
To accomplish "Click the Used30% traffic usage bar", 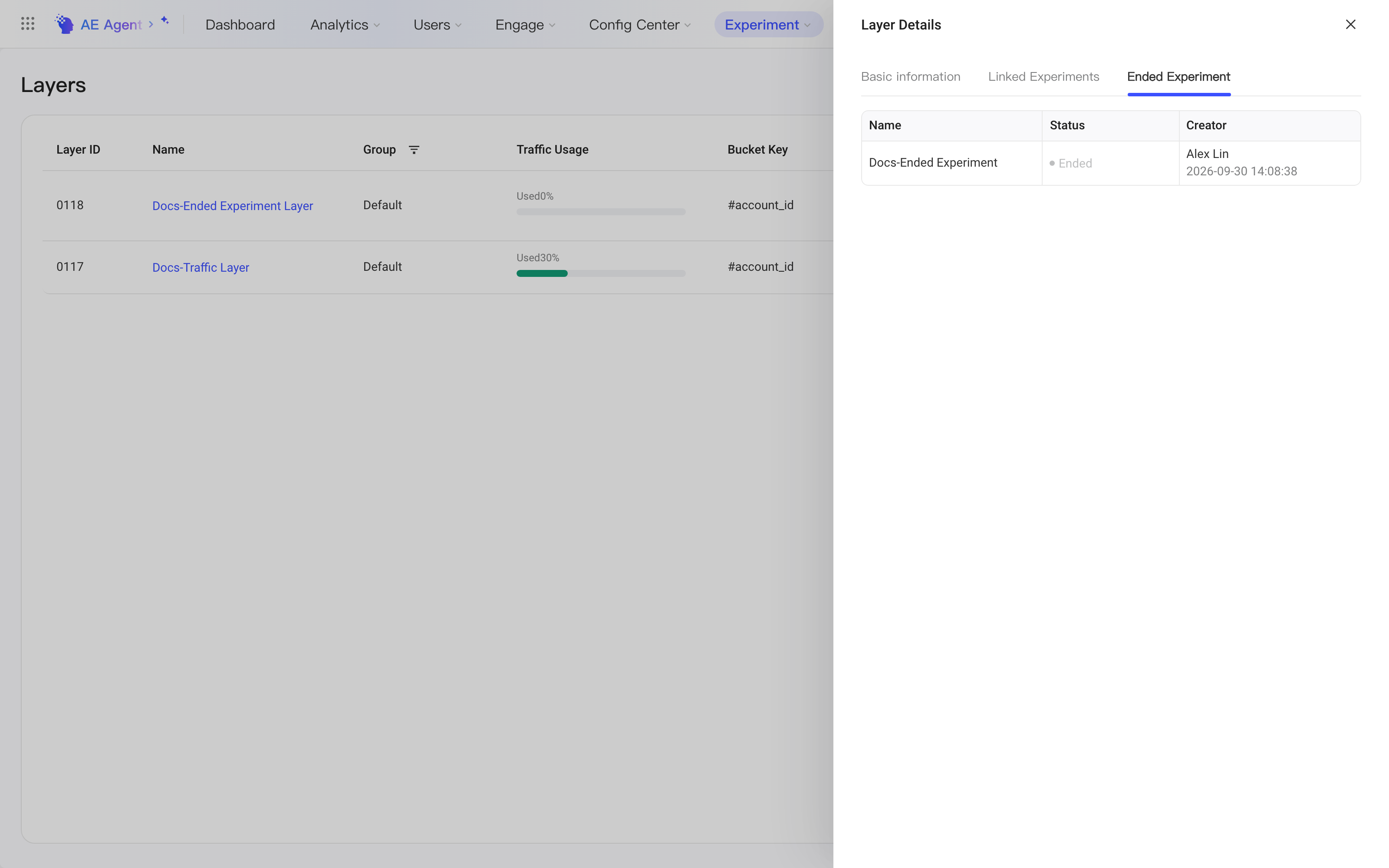I will click(x=601, y=273).
